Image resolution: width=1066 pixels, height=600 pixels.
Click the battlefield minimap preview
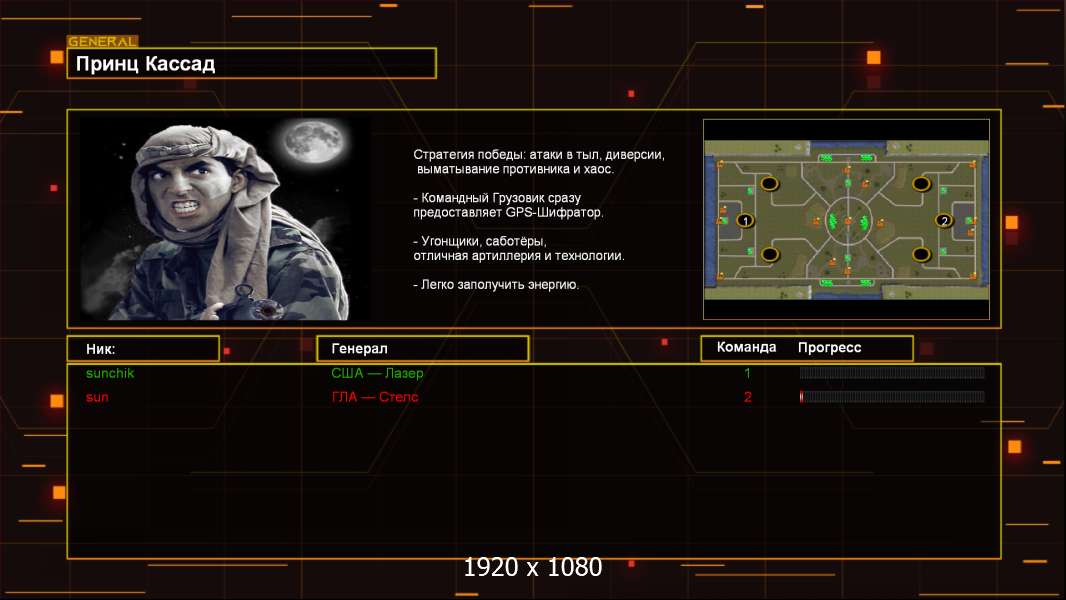pos(846,219)
